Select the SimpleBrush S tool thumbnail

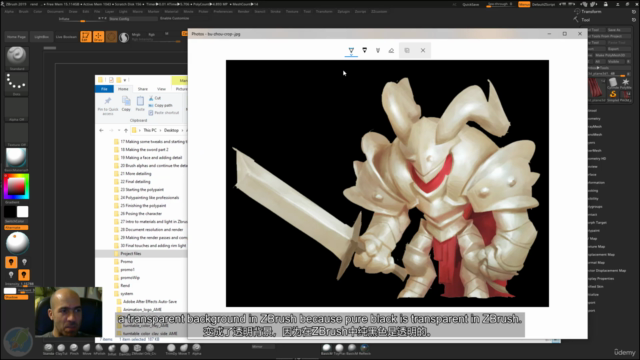613,96
